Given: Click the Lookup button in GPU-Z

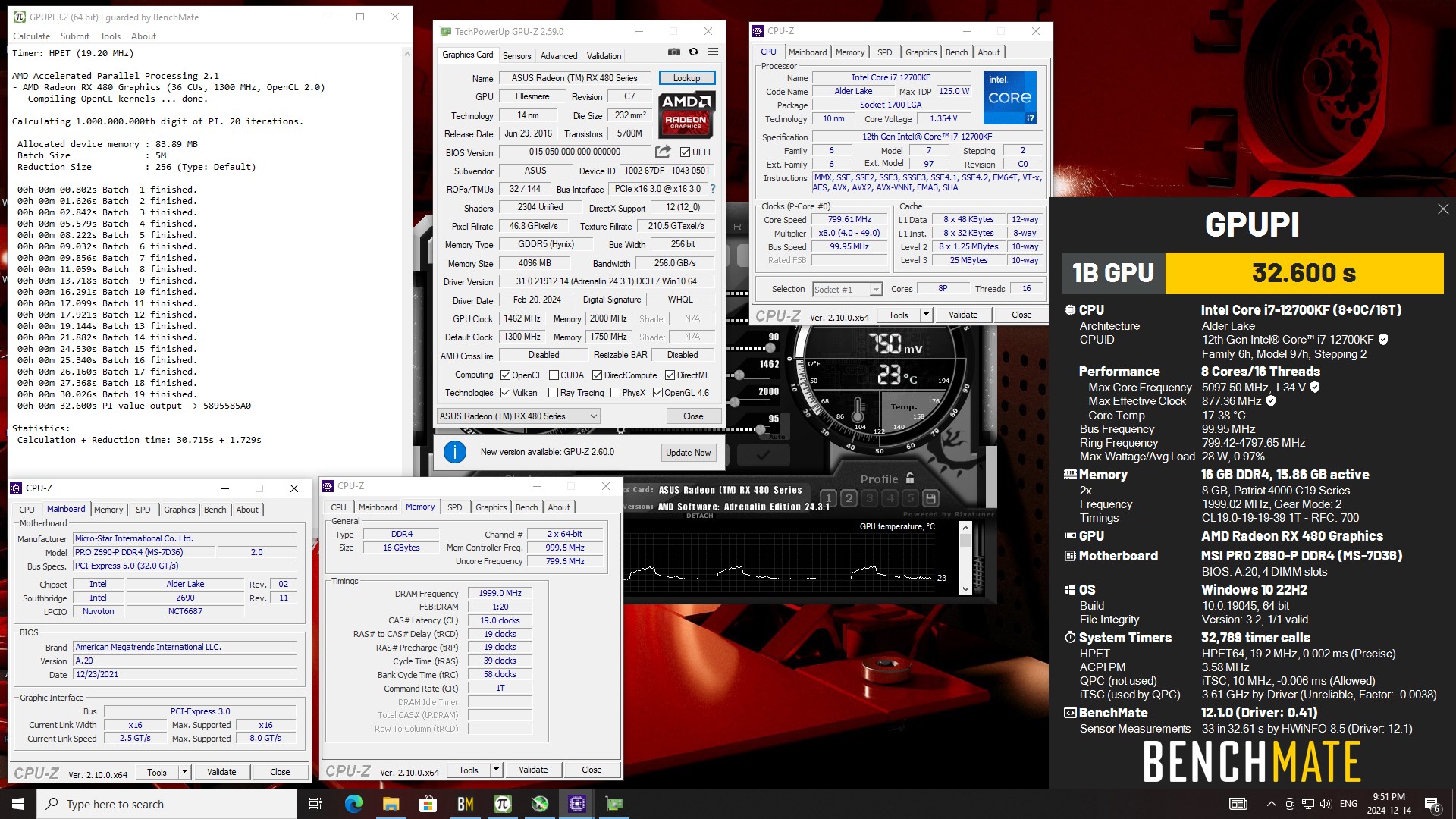Looking at the screenshot, I should tap(686, 78).
